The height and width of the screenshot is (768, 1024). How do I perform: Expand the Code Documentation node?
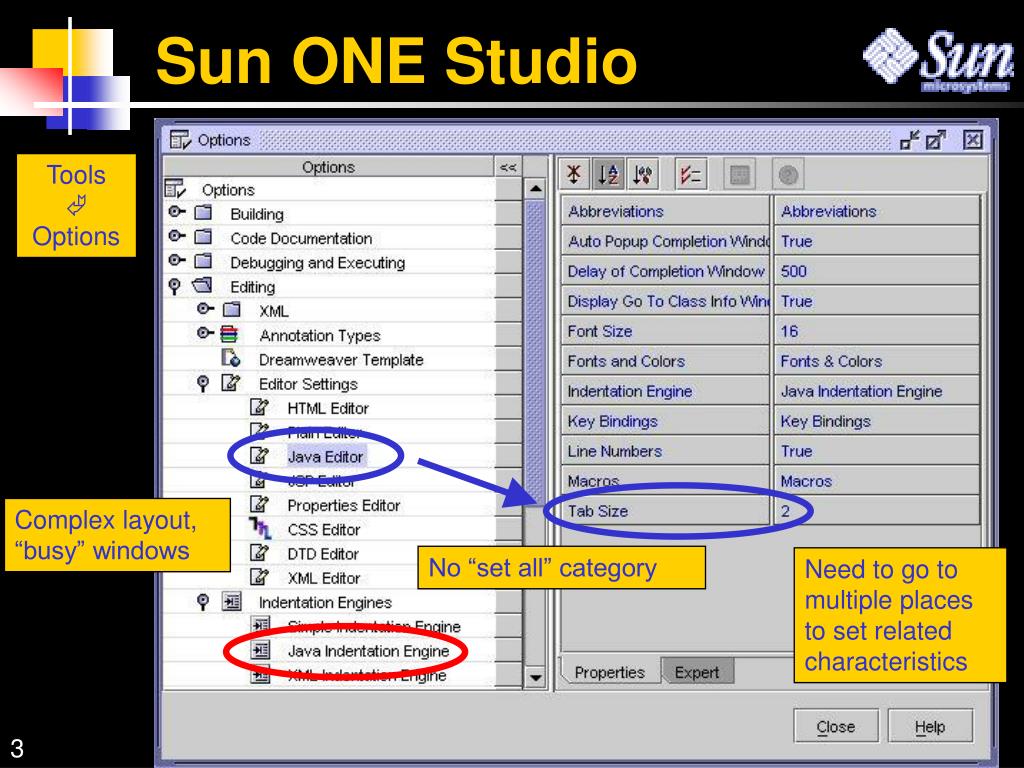click(177, 236)
